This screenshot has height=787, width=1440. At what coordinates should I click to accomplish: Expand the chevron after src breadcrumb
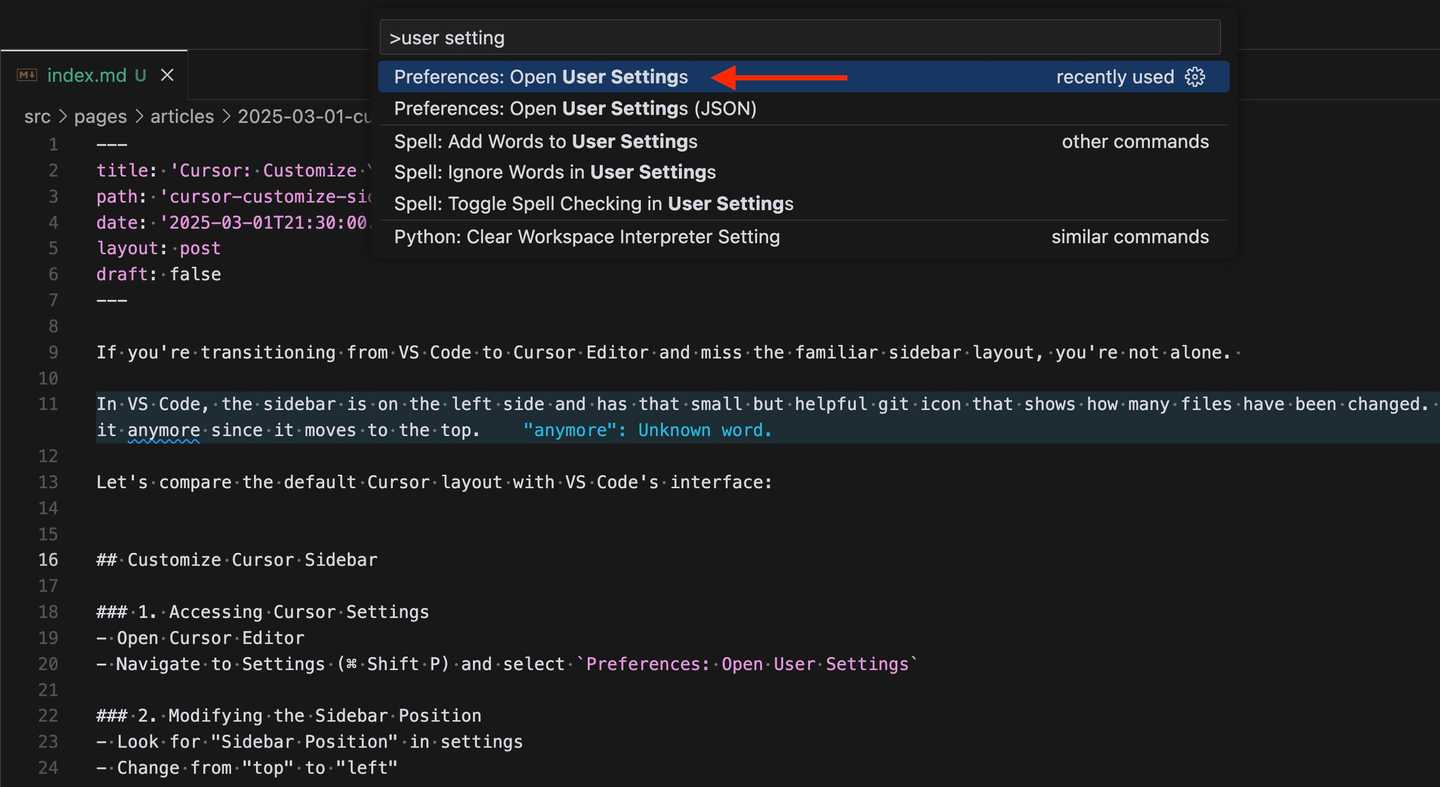62,116
